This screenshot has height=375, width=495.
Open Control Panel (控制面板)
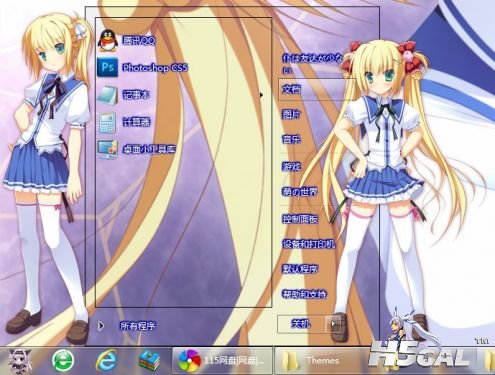[x=300, y=219]
